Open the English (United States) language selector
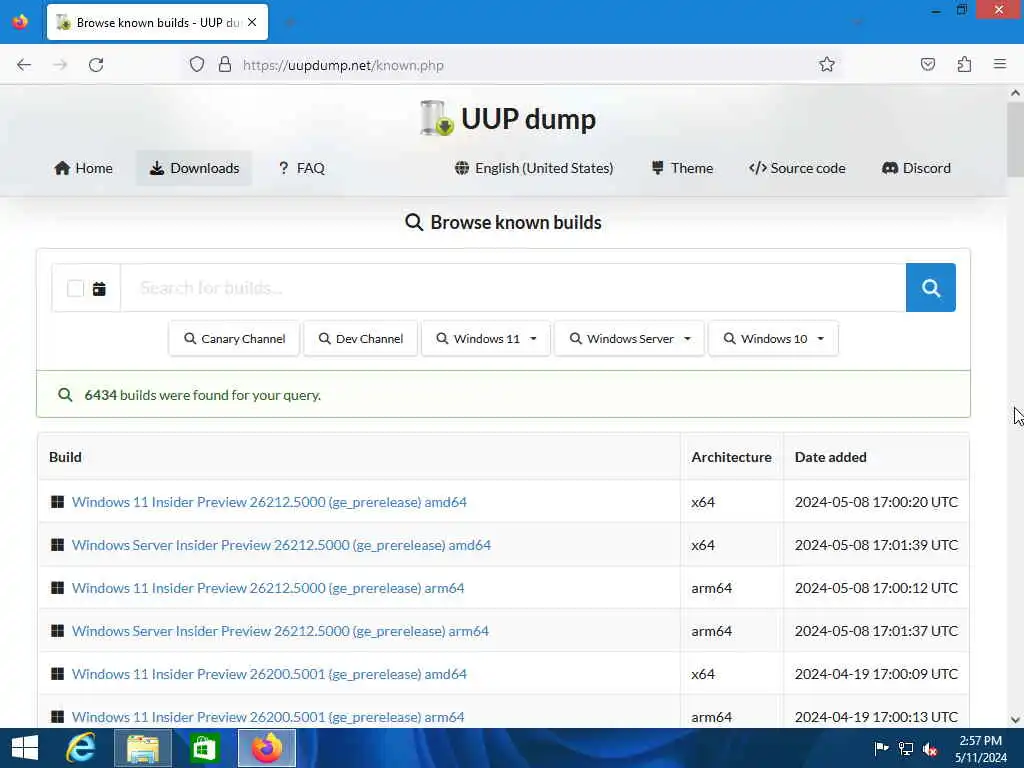 [534, 168]
